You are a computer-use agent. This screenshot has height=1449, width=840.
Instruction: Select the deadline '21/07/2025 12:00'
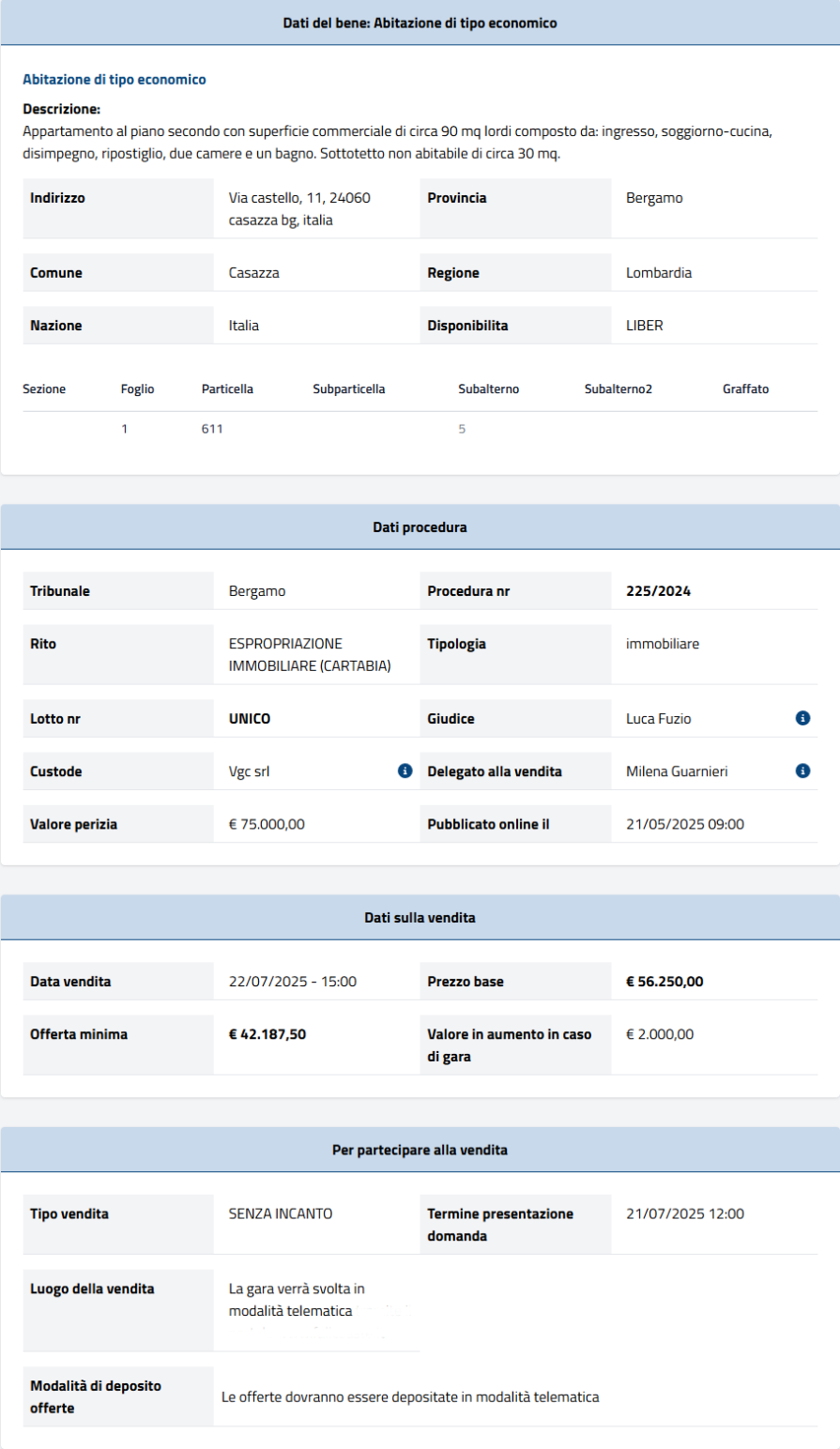[x=685, y=1213]
